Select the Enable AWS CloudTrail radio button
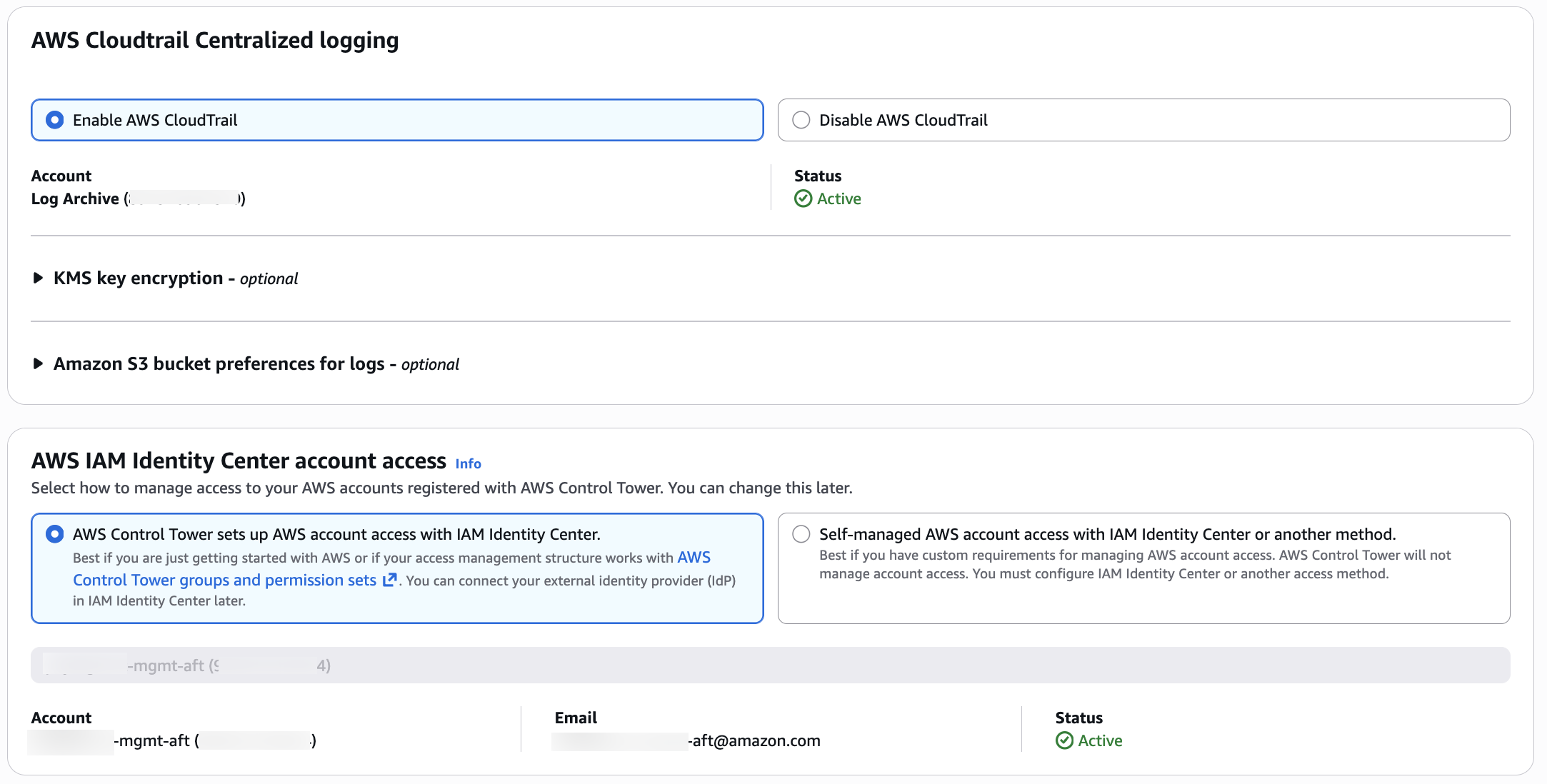Screen dimensions: 1547x784 55,120
